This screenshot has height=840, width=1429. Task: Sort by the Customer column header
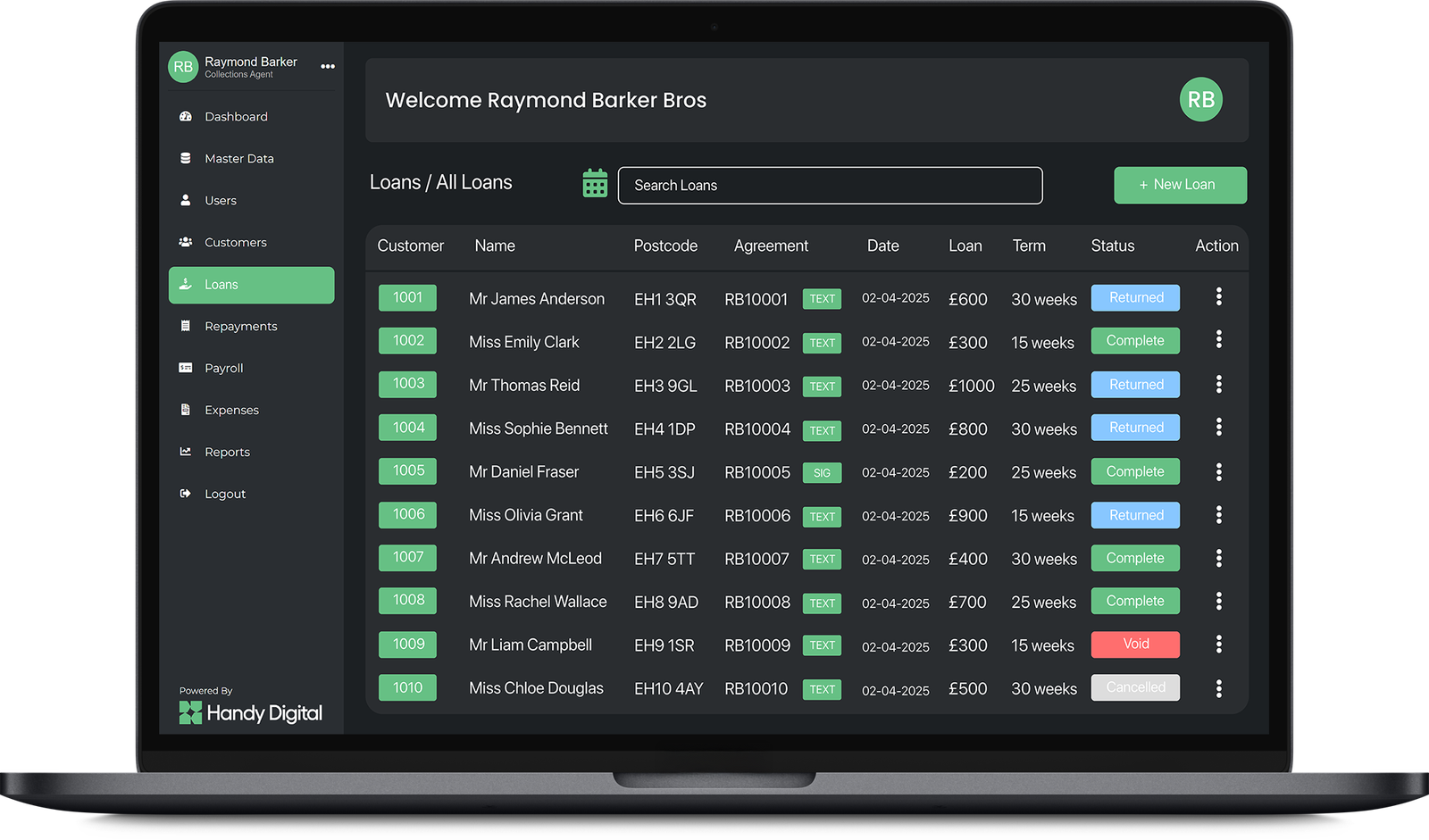coord(410,245)
